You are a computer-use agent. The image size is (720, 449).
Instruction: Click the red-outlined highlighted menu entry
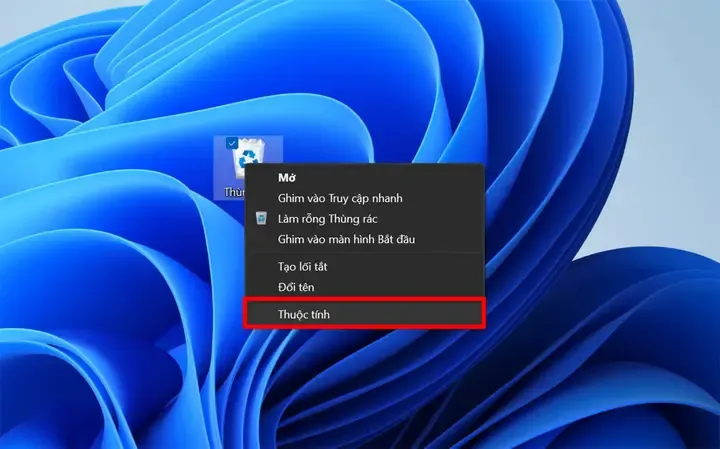(366, 314)
